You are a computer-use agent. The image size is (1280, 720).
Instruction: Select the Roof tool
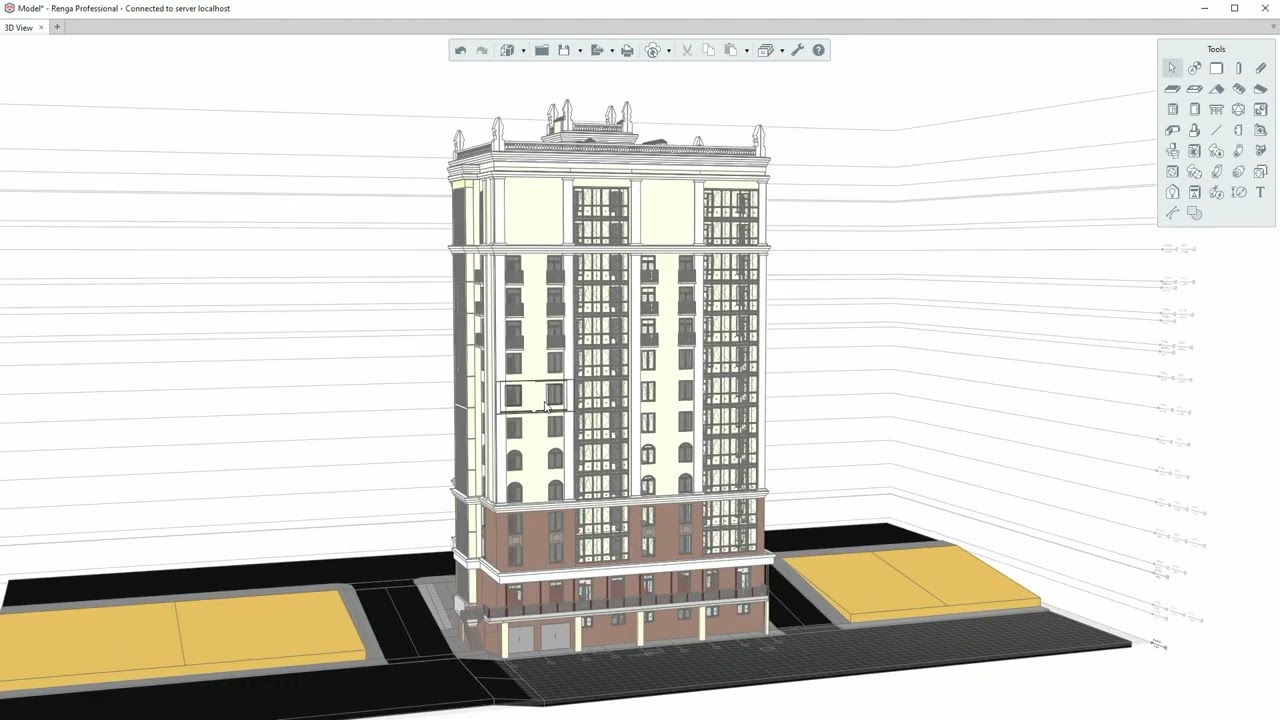coord(1216,89)
